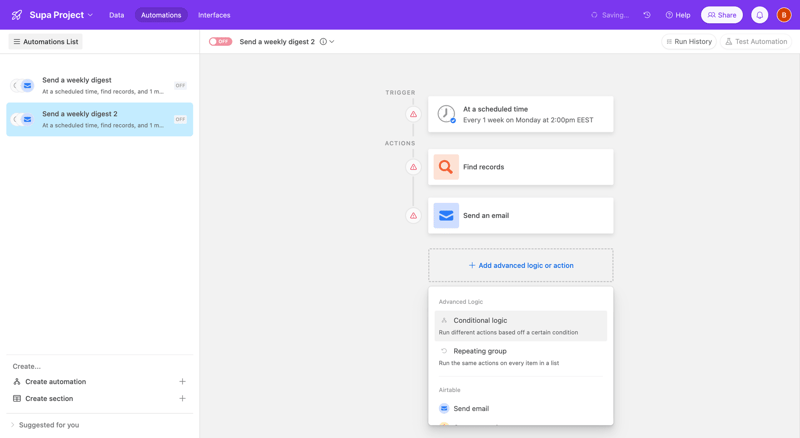Expand the automation name options chevron
Viewport: 800px width, 438px height.
[332, 41]
